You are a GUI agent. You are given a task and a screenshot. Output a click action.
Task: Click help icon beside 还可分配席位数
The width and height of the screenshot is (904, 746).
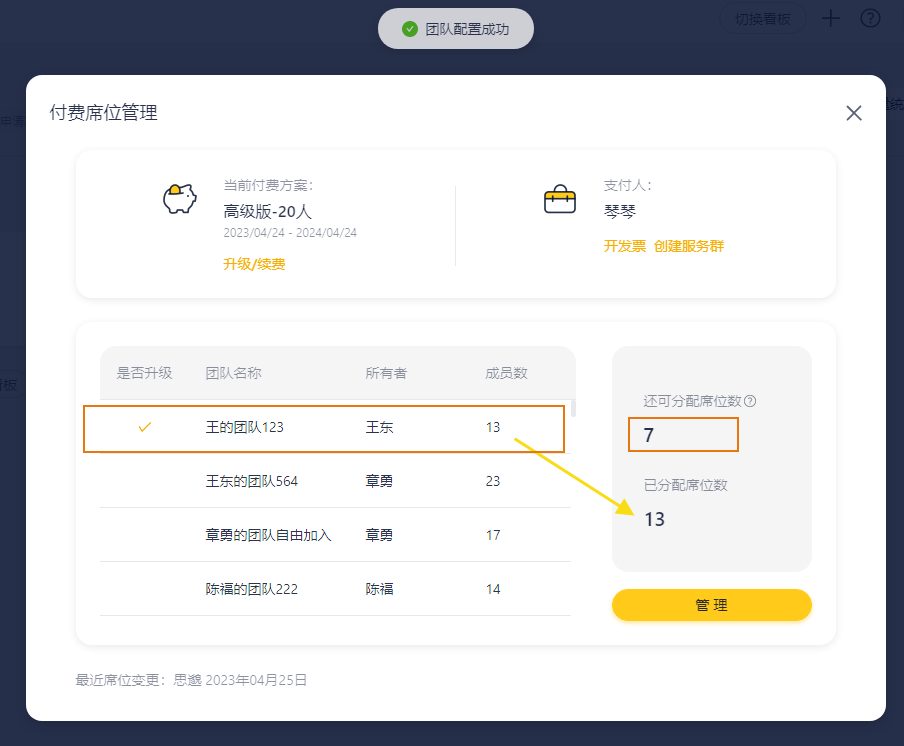(x=750, y=401)
